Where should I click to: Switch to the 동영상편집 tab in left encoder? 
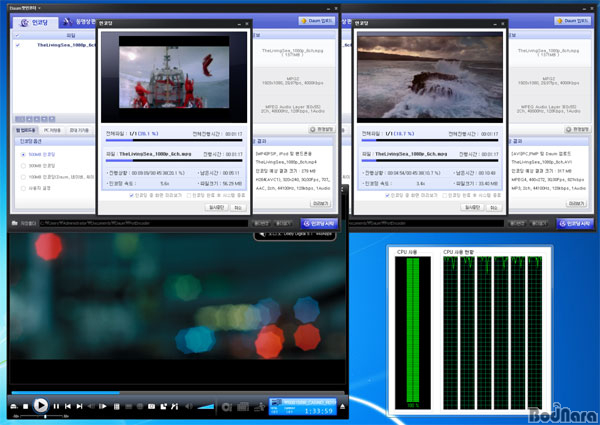[78, 22]
